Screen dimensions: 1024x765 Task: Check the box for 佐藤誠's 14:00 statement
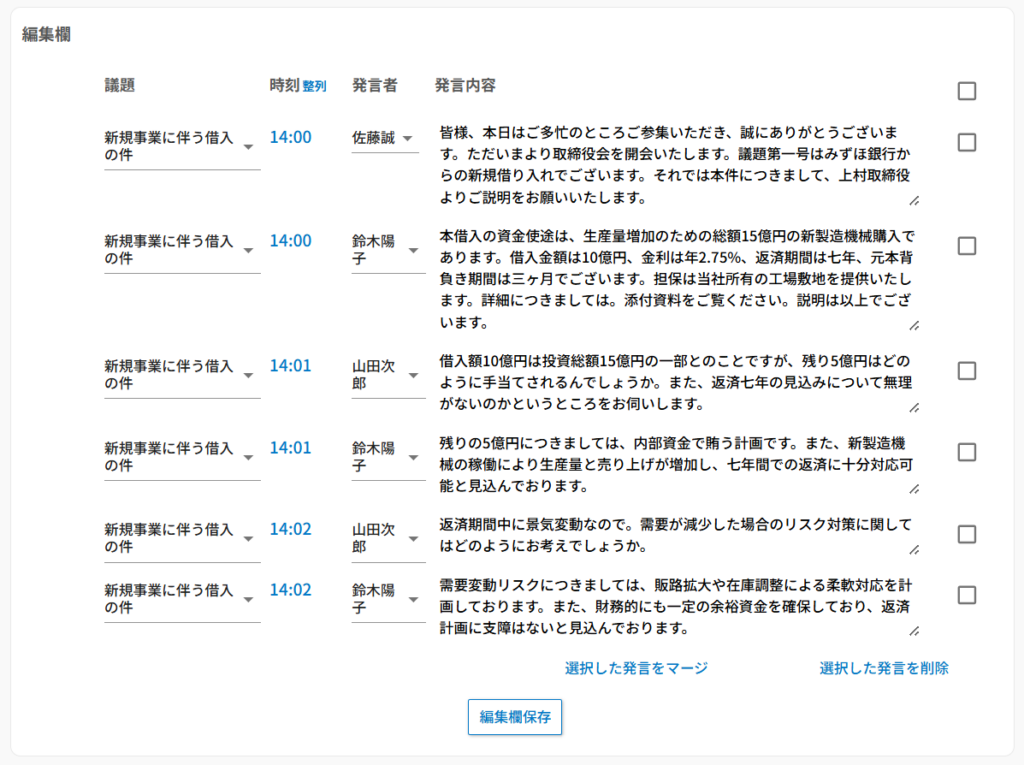pos(966,142)
